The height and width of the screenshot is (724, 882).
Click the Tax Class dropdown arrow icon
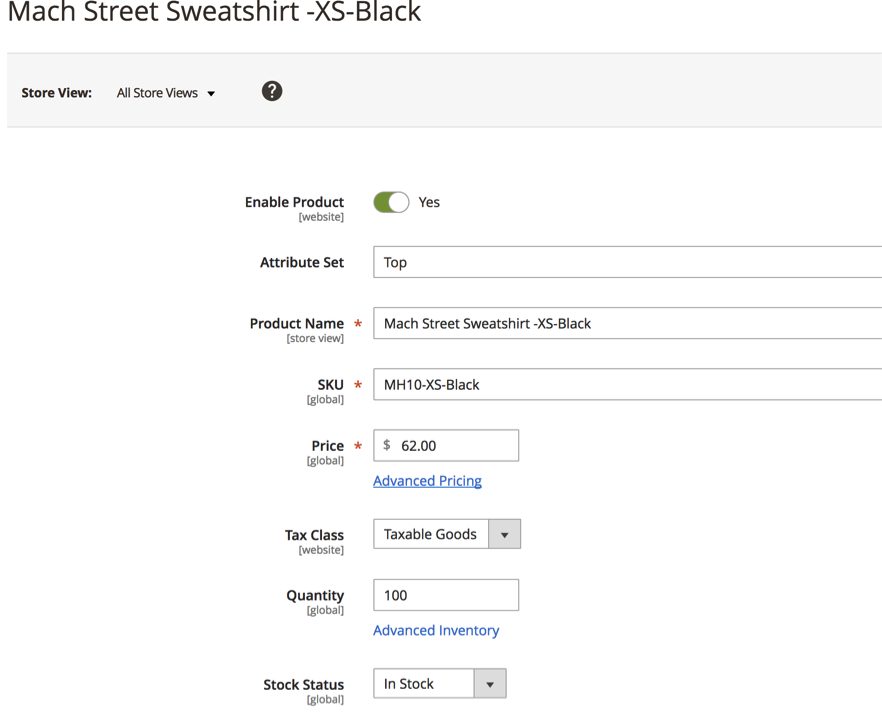(505, 533)
